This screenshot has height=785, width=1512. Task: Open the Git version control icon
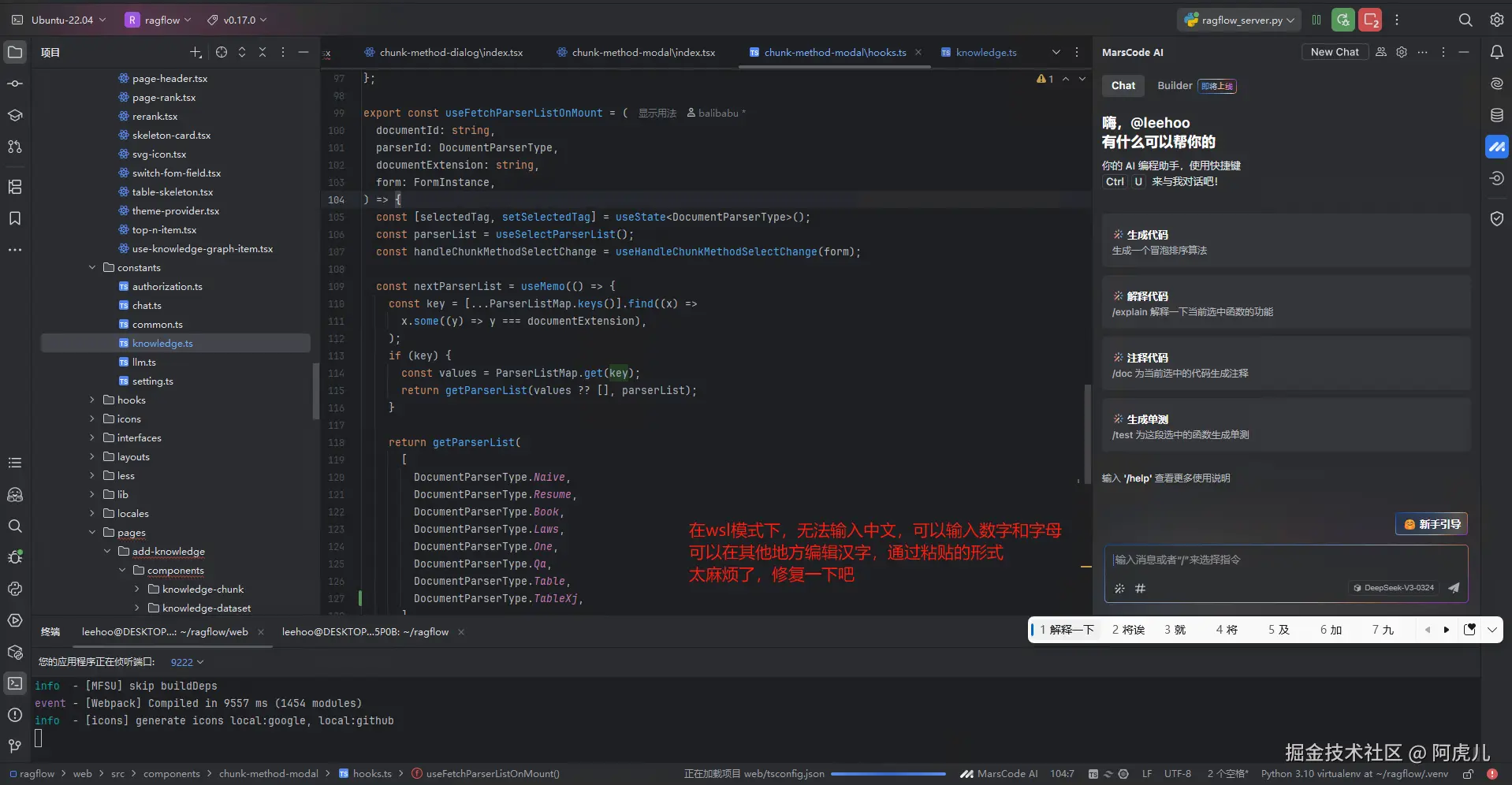15,746
